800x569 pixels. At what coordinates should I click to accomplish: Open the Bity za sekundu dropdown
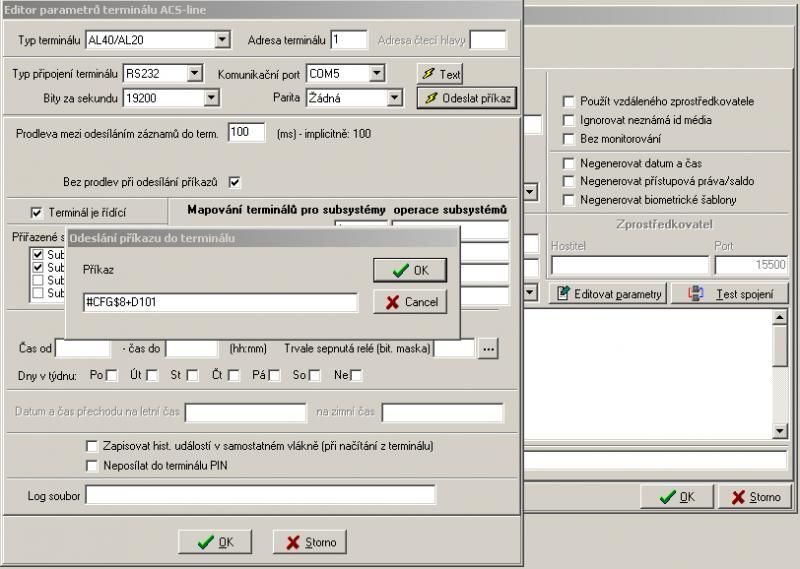(211, 97)
